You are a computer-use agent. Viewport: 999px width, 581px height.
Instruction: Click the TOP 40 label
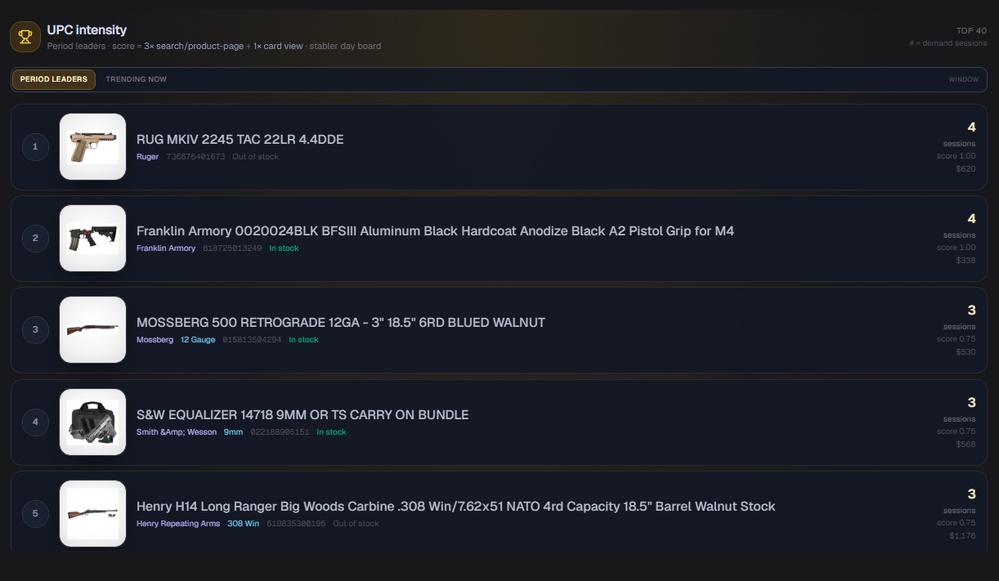(971, 31)
